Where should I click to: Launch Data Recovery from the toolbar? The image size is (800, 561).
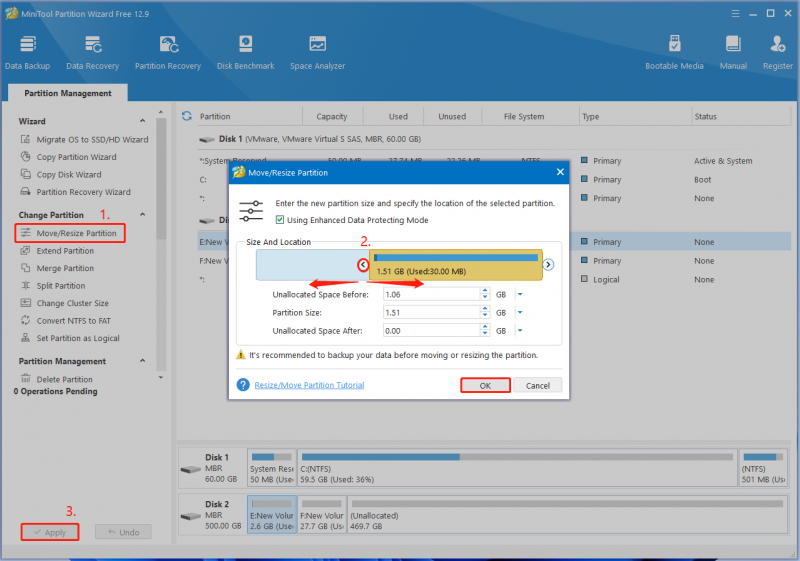pyautogui.click(x=92, y=53)
